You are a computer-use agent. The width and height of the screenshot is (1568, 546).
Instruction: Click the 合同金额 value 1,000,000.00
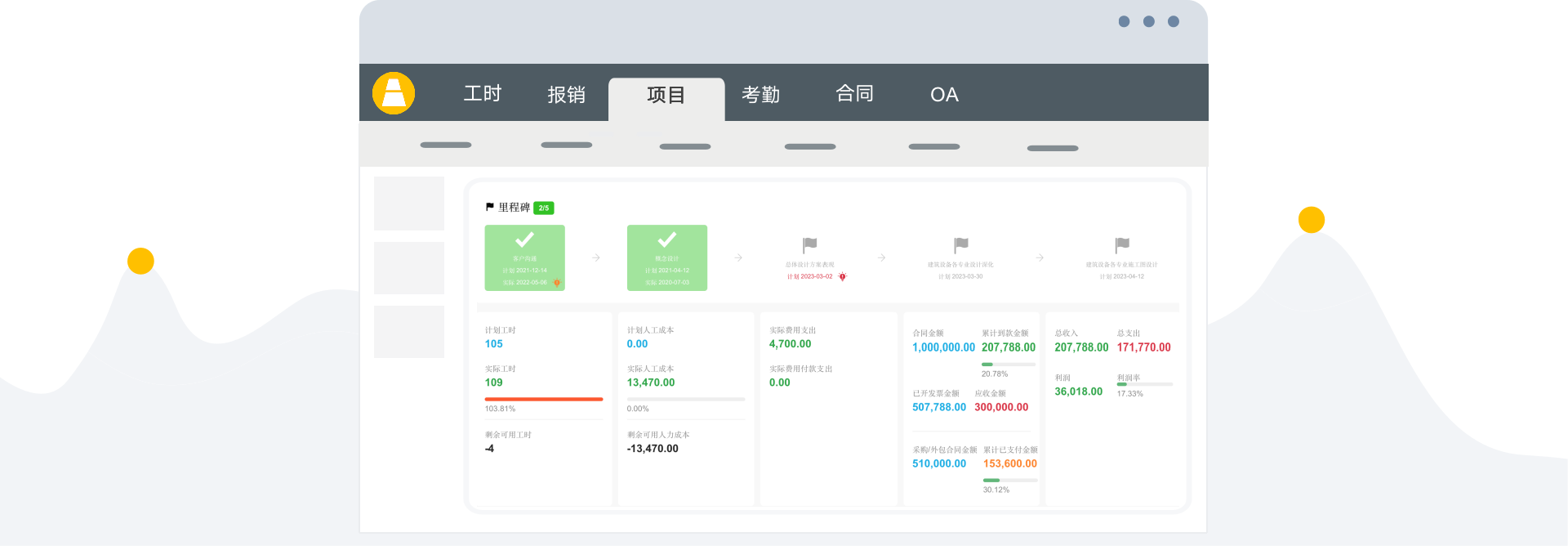944,347
